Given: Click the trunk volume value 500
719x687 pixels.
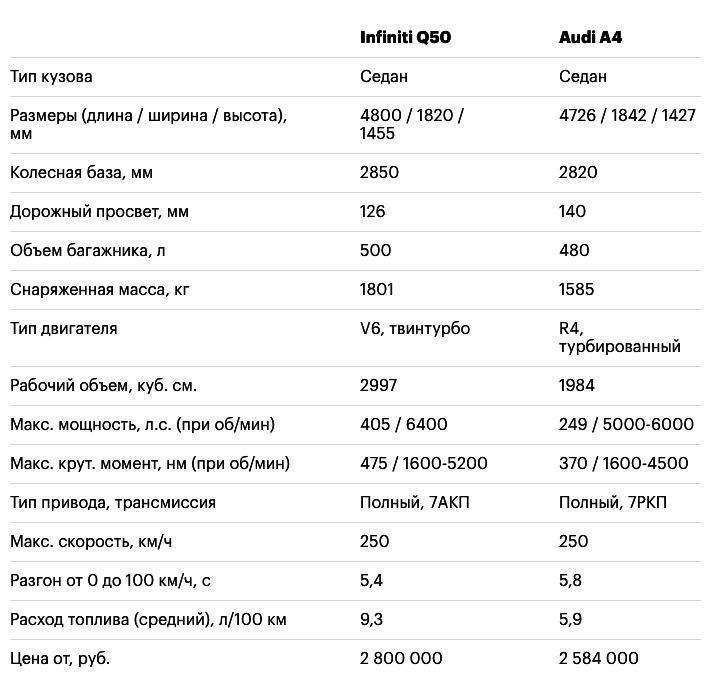Looking at the screenshot, I should point(375,251).
